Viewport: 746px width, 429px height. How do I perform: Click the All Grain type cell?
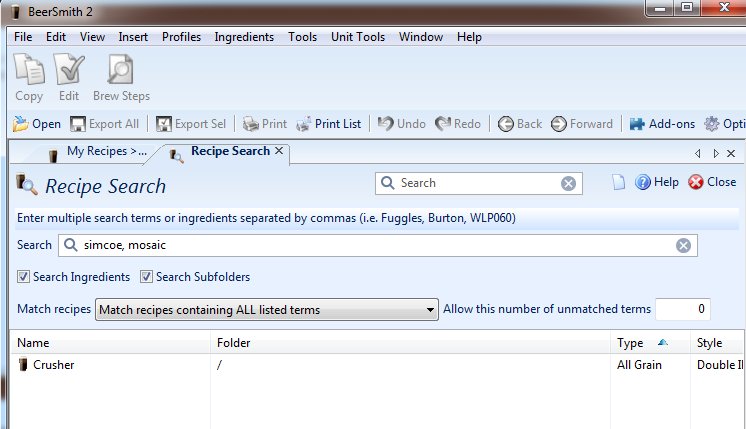[x=639, y=365]
